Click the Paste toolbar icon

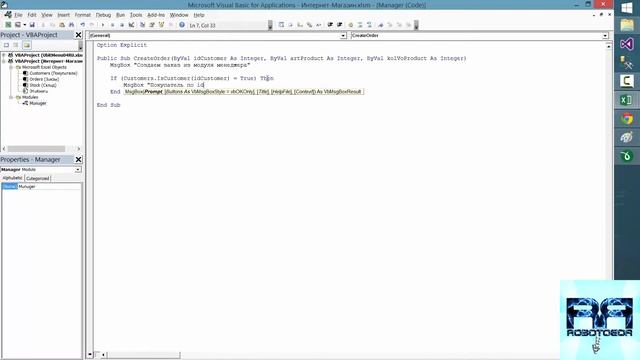[x=62, y=25]
